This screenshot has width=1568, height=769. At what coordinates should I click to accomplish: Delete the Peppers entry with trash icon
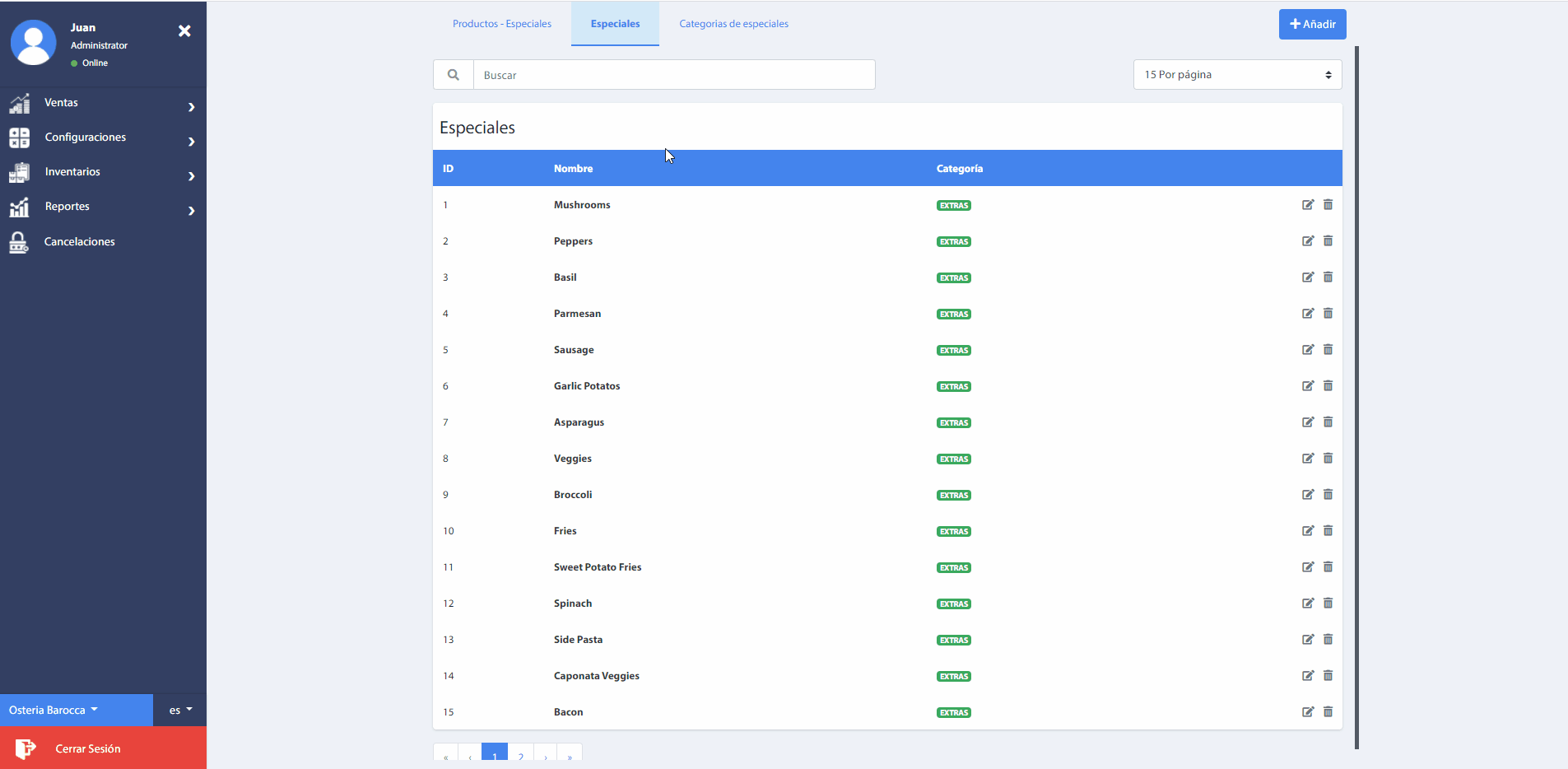pos(1328,241)
